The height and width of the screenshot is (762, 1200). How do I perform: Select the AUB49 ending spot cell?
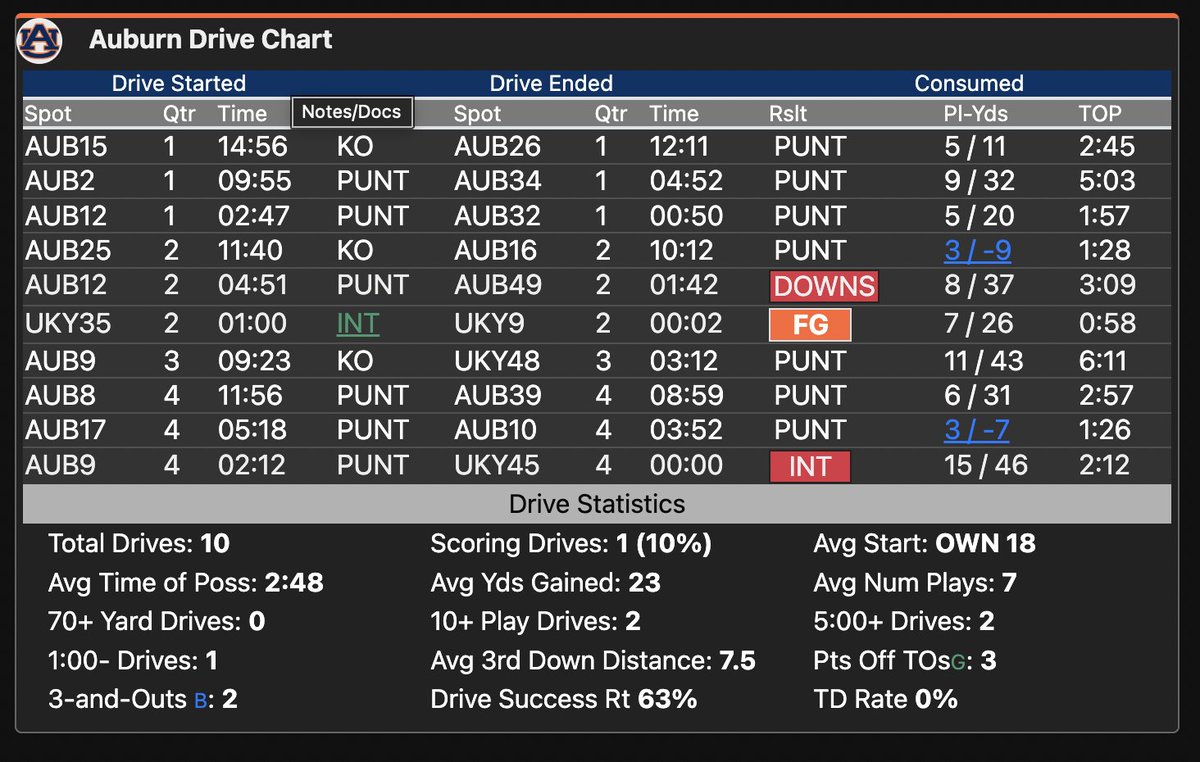click(x=496, y=285)
